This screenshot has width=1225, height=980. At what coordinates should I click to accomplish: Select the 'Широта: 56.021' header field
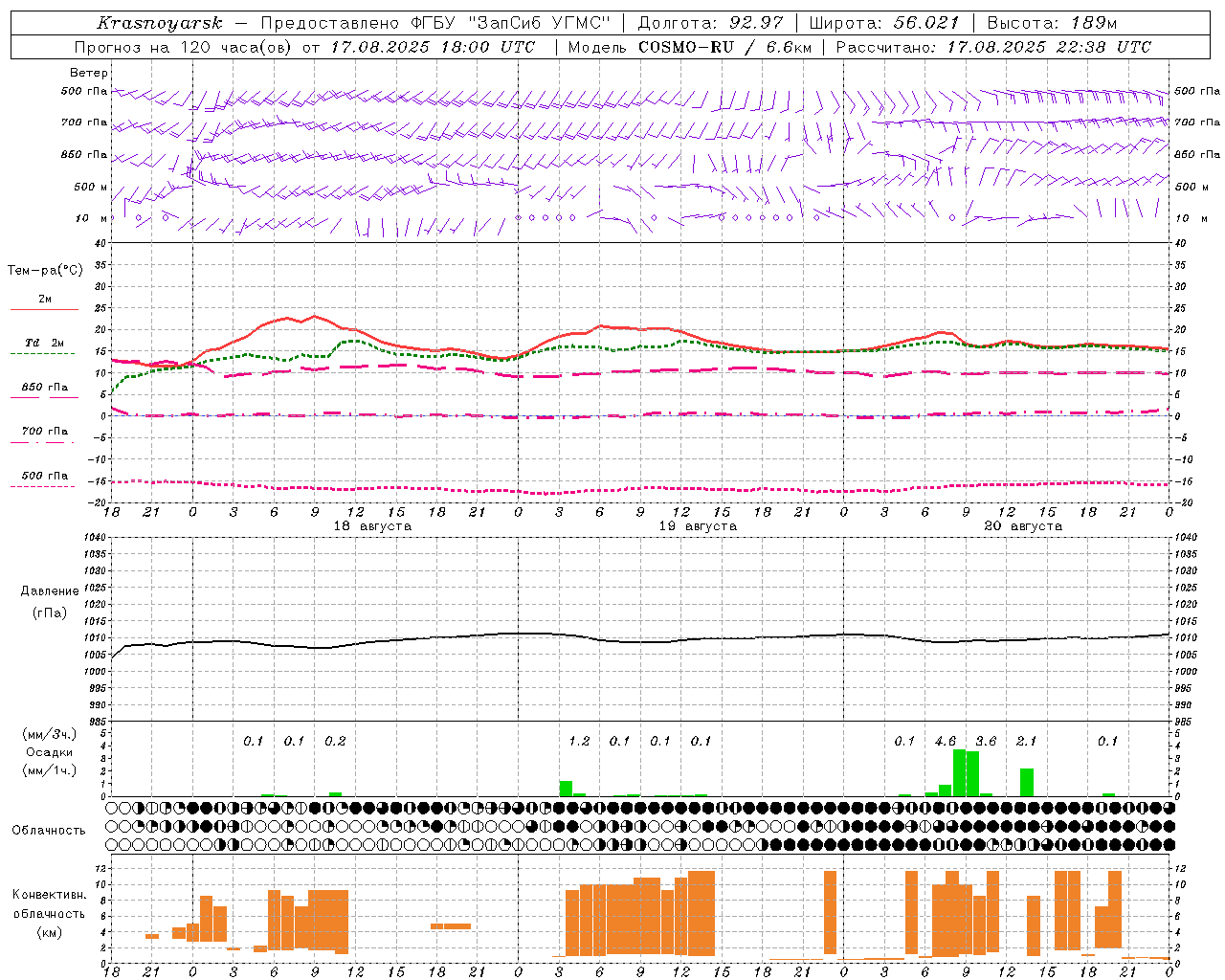click(x=883, y=23)
